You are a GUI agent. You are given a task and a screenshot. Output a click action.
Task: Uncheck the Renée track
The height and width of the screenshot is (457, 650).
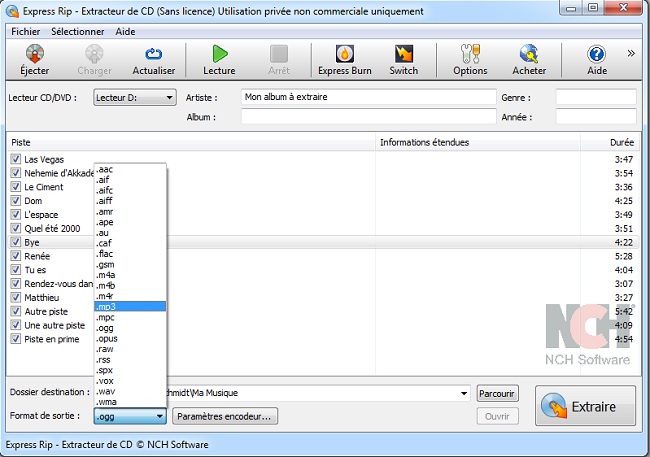point(16,255)
